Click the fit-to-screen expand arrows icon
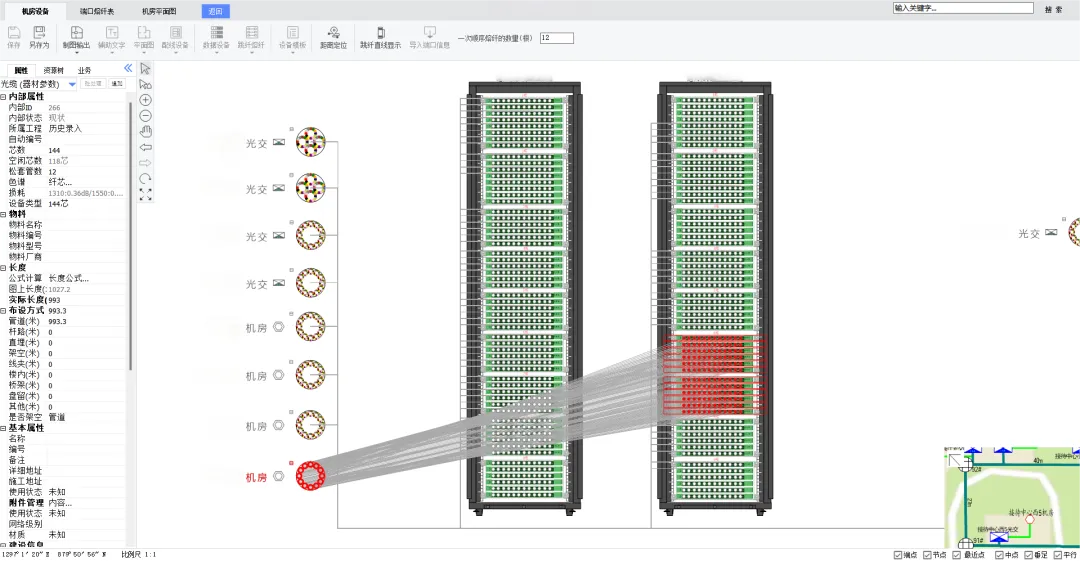The height and width of the screenshot is (561, 1080). coord(145,195)
